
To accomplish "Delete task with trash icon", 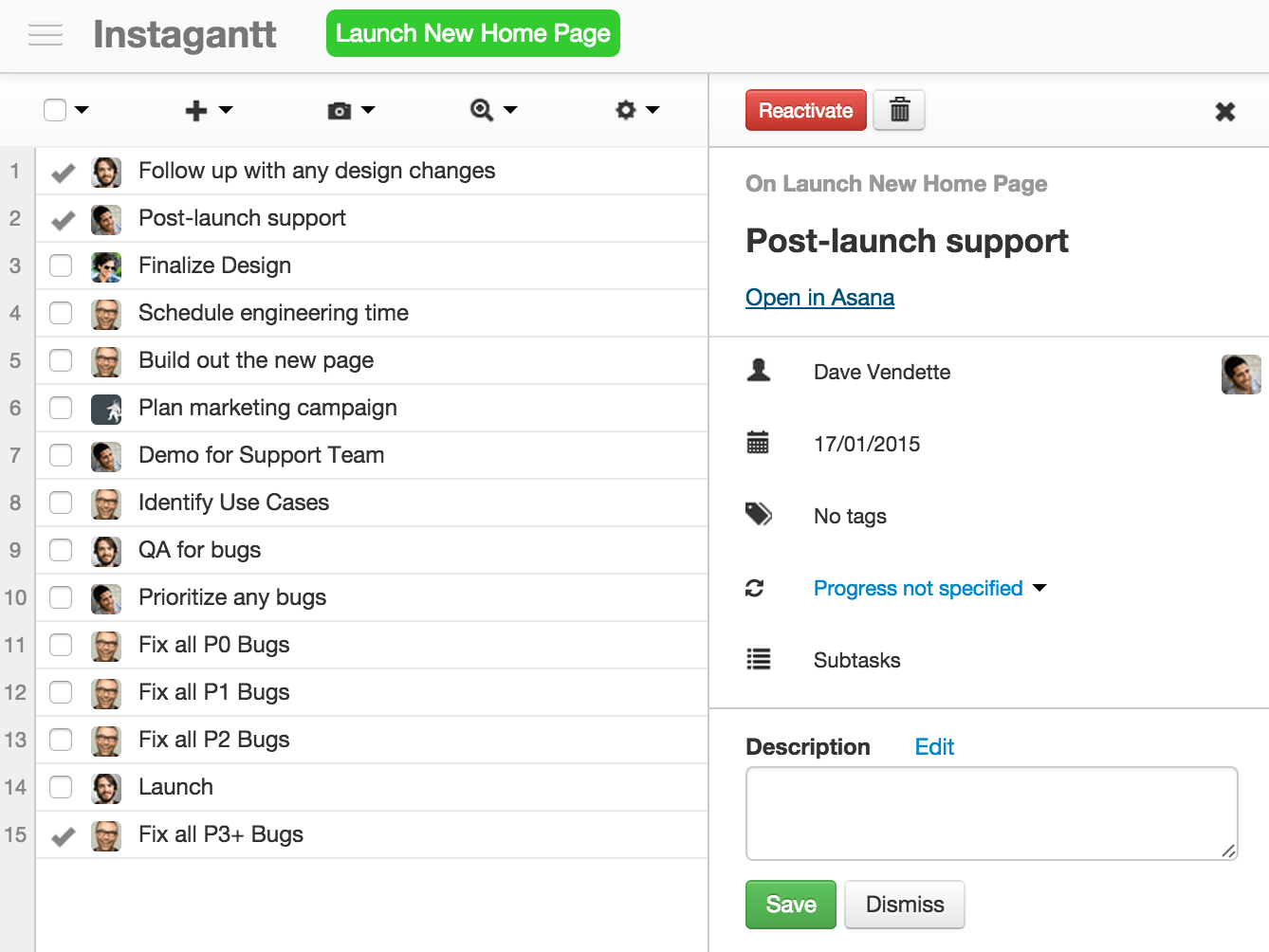I will coord(899,110).
